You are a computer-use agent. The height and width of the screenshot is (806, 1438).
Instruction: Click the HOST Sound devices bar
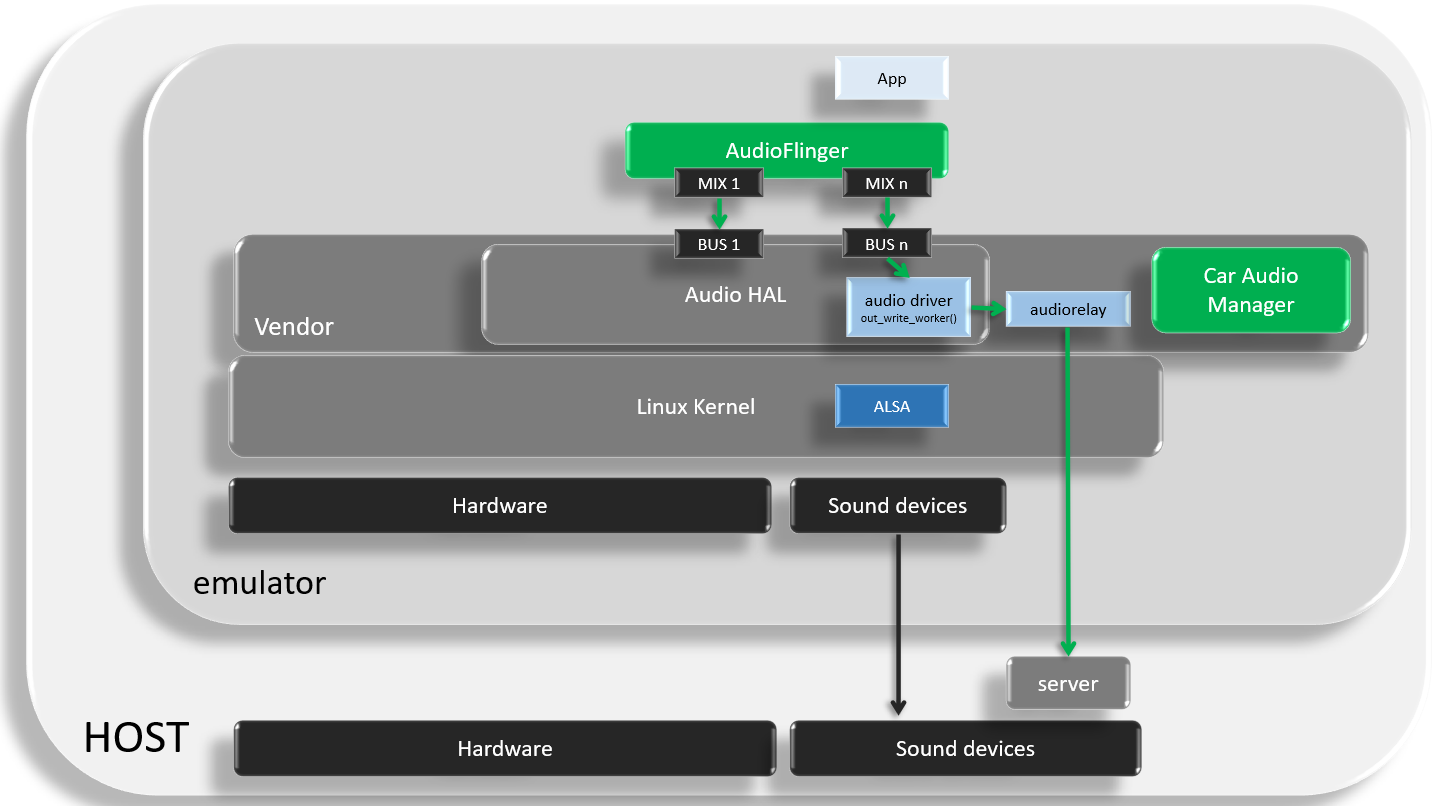tap(965, 748)
